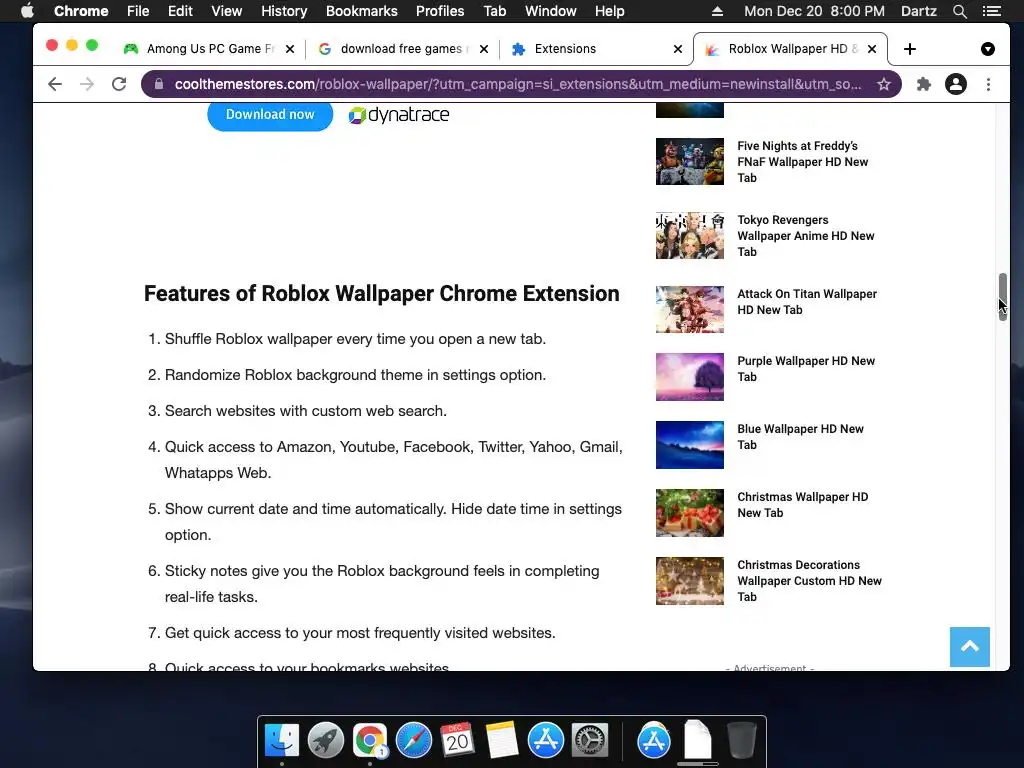Screen dimensions: 1024x768
Task: Click the eject icon in menu bar
Action: point(717,11)
